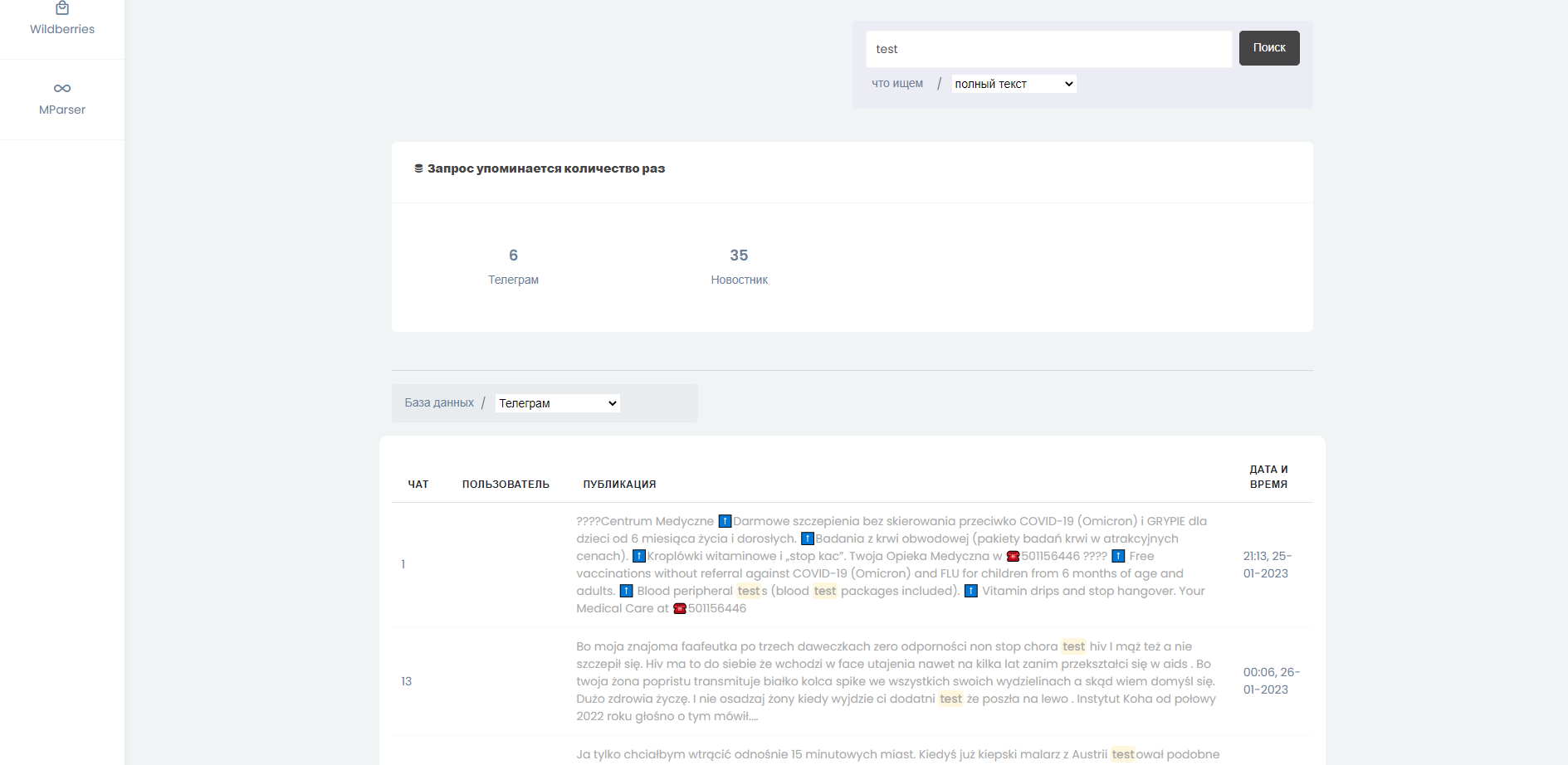
Task: Click the "что ищем" label
Action: pyautogui.click(x=897, y=84)
